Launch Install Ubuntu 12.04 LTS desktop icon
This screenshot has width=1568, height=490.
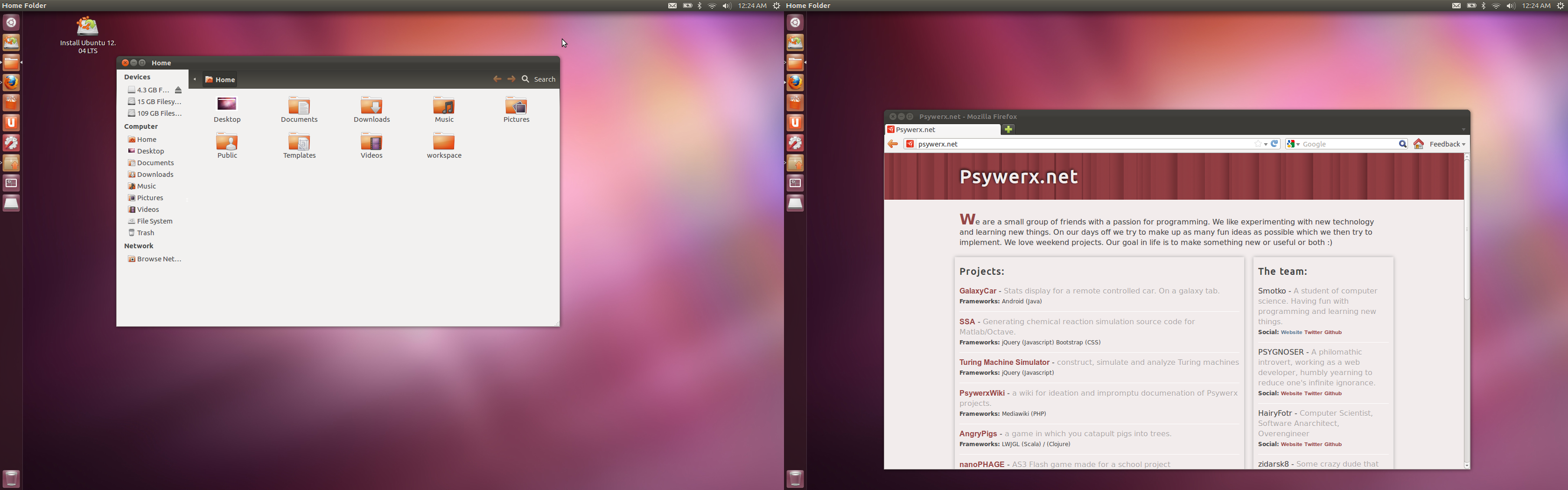click(88, 27)
